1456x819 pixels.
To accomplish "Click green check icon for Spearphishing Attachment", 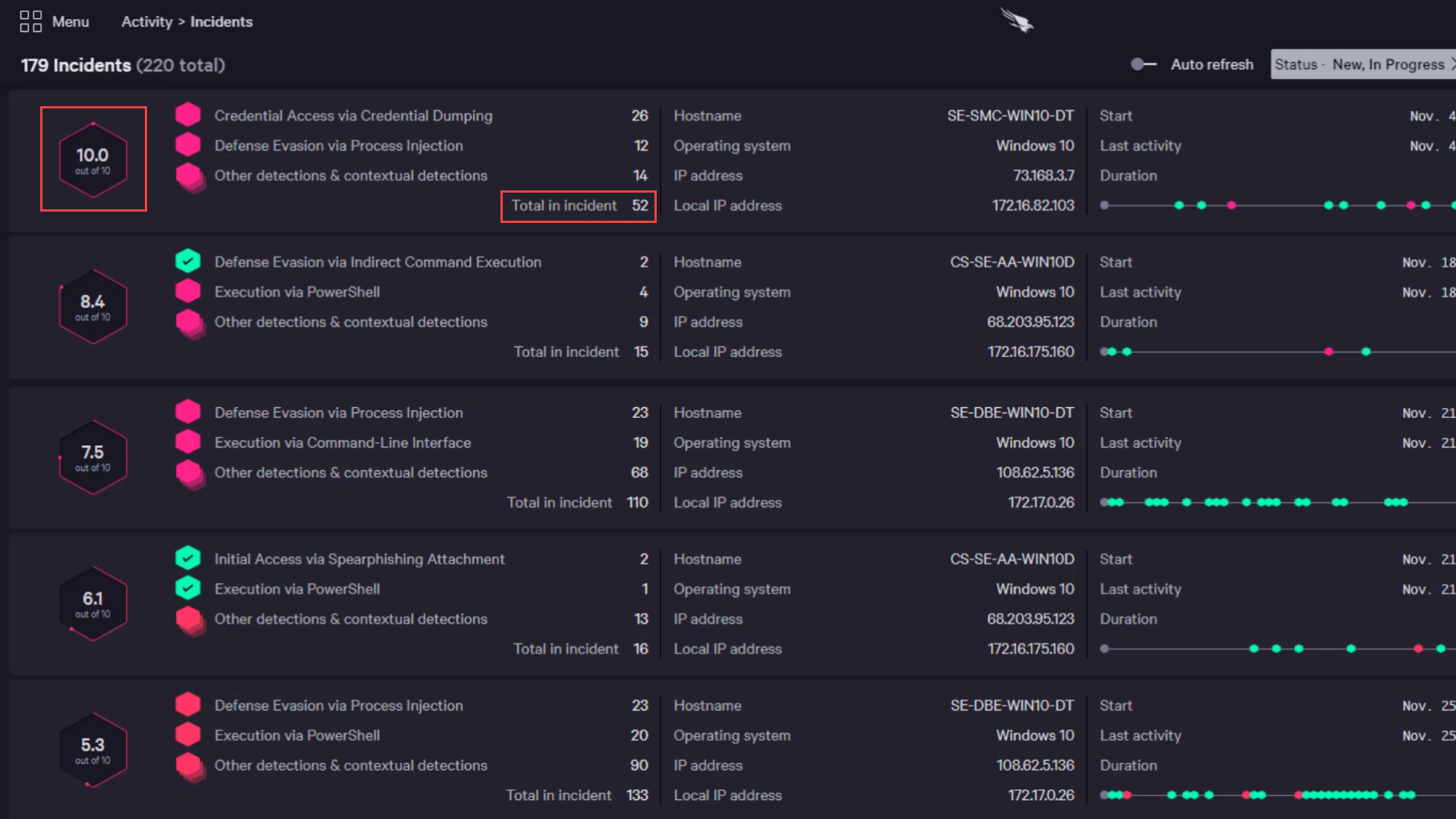I will [188, 559].
